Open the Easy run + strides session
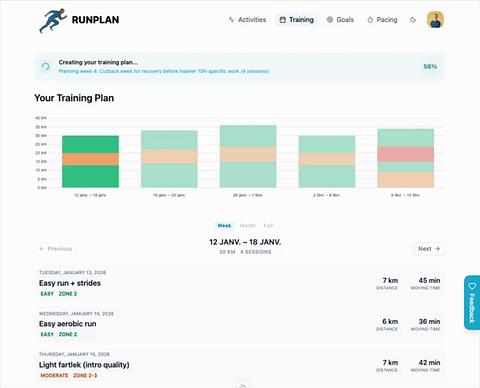The width and height of the screenshot is (480, 388). coord(240,284)
